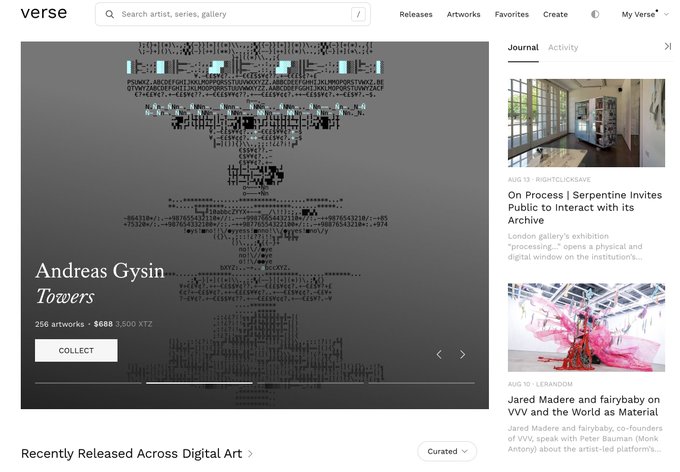Viewport: 680px width, 472px height.
Task: Switch to the Activity tab
Action: [x=563, y=47]
